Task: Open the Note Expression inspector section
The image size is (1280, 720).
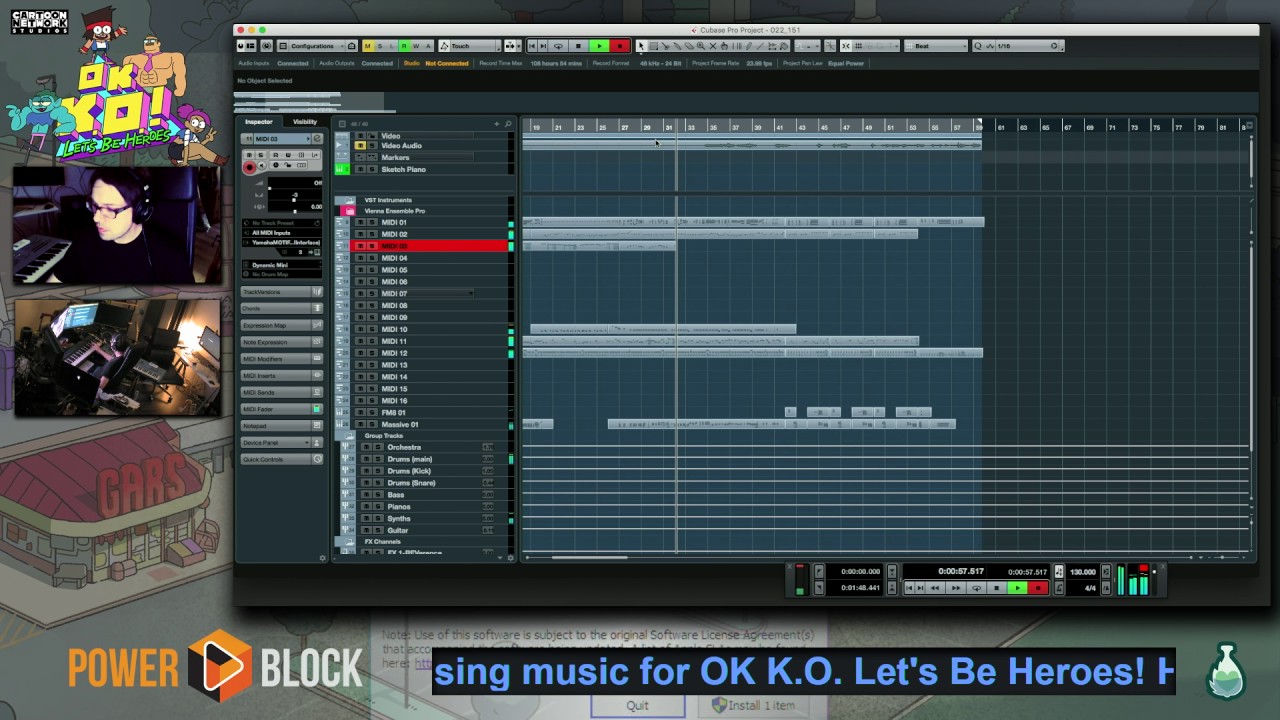Action: (x=282, y=342)
